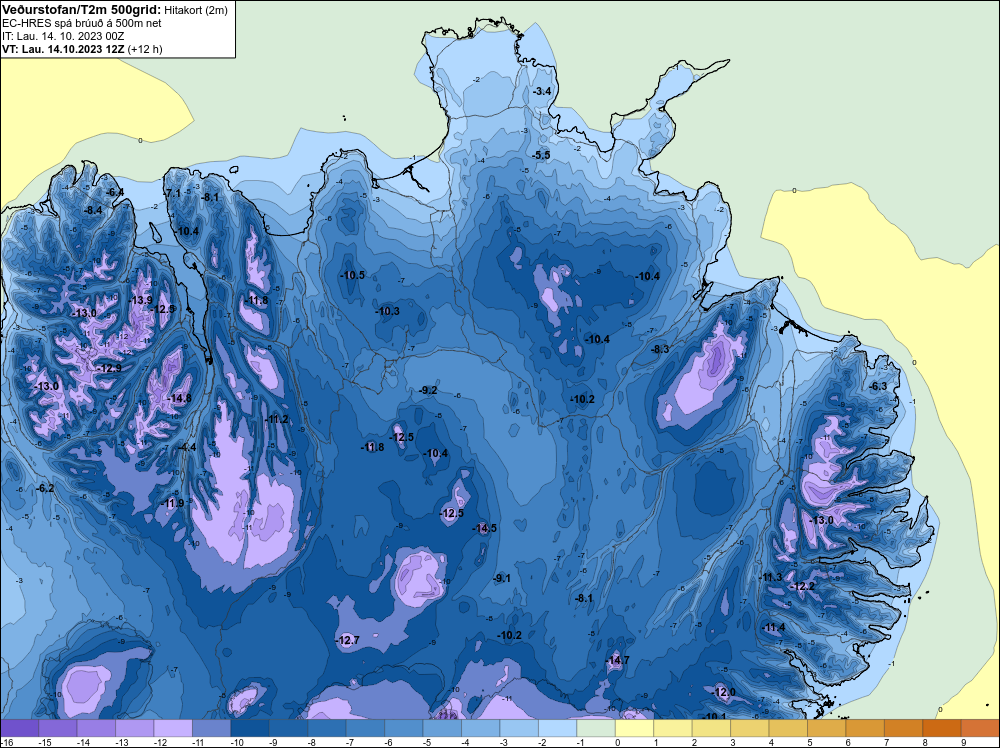Click the '-13' legend scale label
1000x748 pixels.
[122, 742]
